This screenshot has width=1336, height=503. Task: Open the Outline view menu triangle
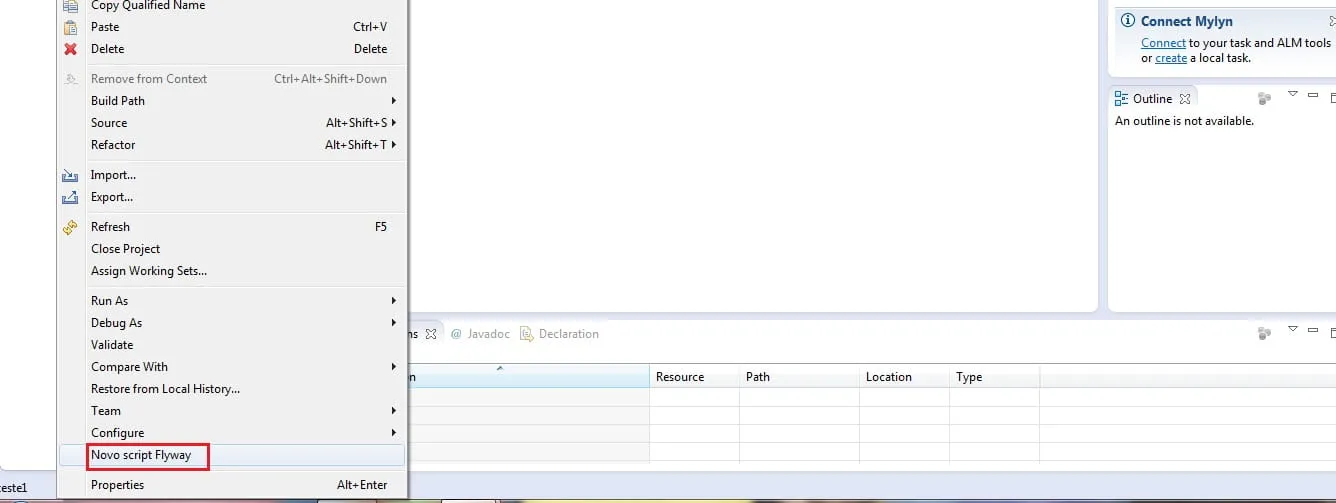pos(1292,95)
